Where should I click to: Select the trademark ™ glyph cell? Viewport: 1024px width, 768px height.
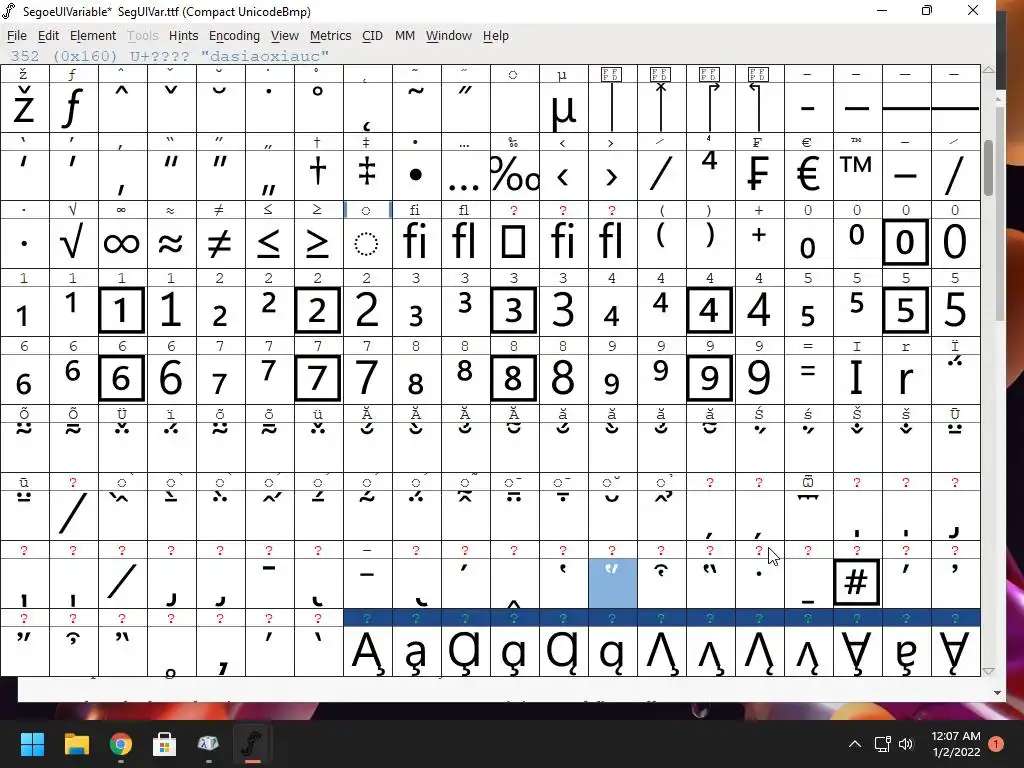(x=857, y=175)
